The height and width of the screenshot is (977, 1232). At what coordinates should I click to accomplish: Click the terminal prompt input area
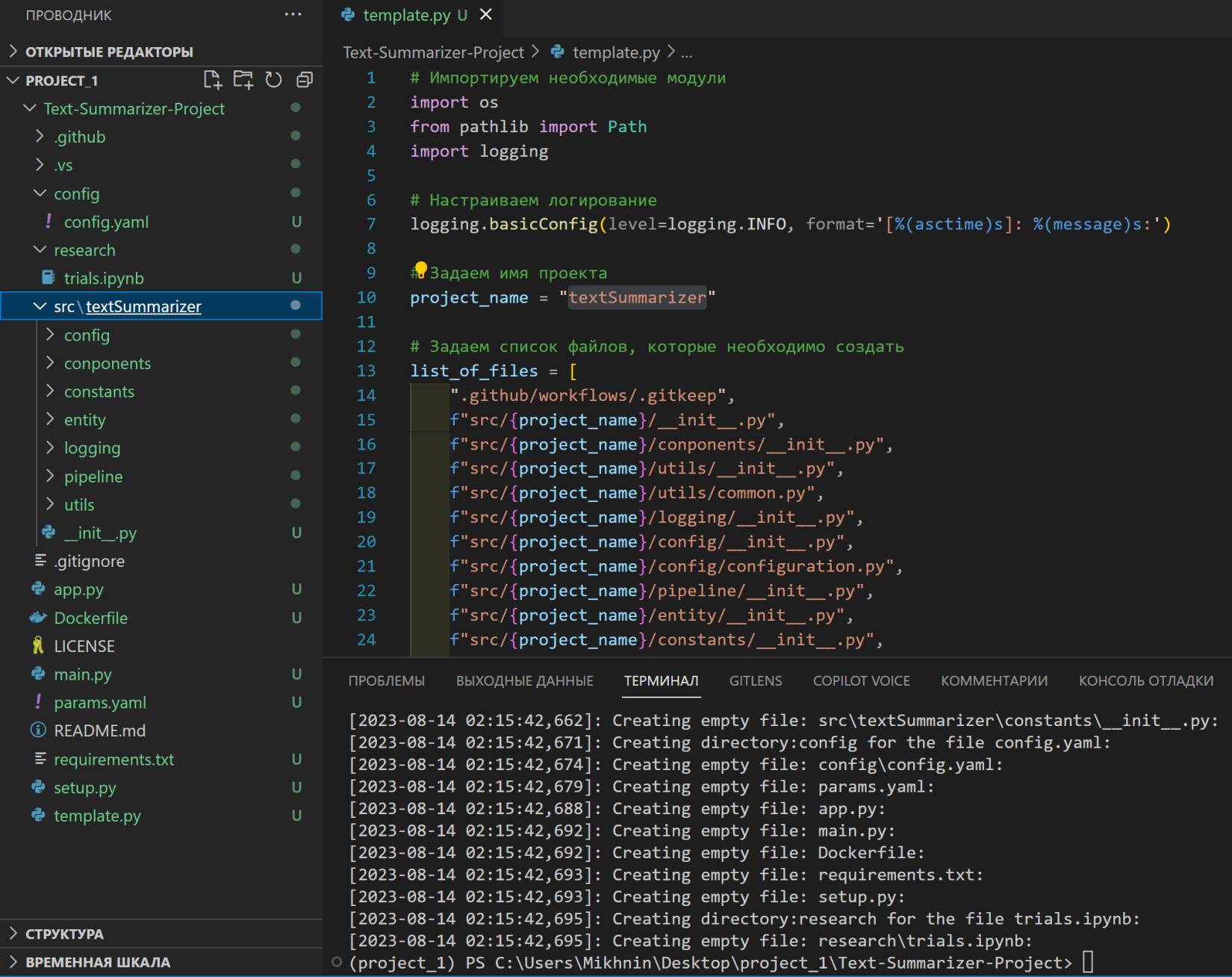pyautogui.click(x=1088, y=962)
